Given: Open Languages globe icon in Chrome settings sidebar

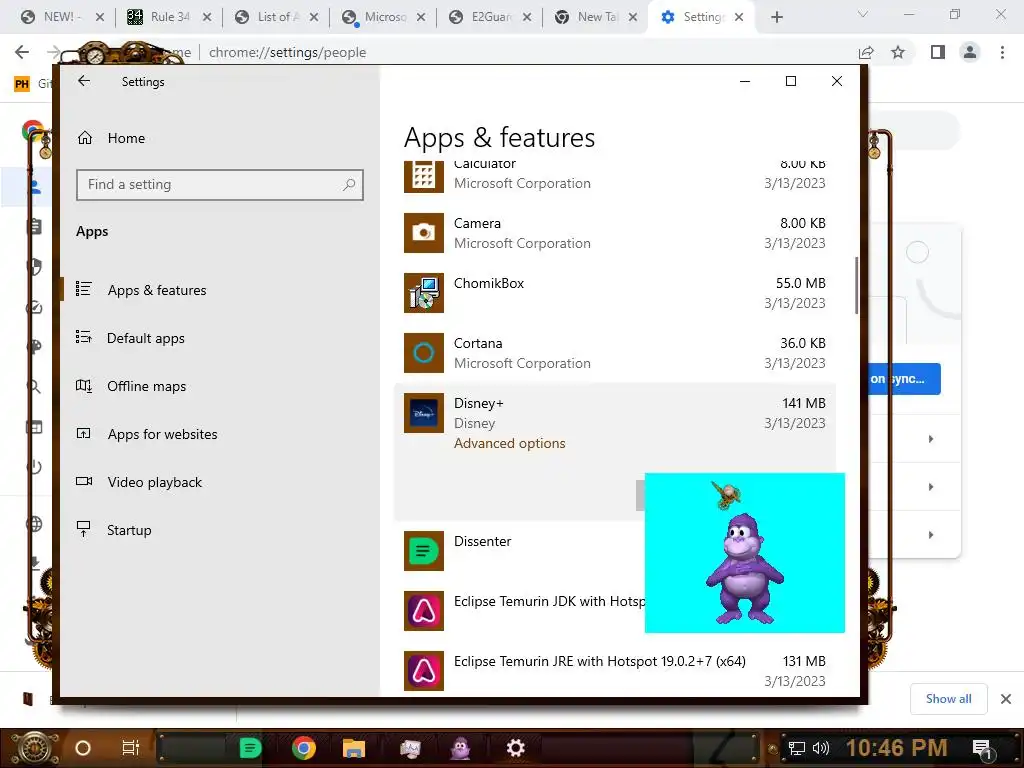Looking at the screenshot, I should coord(35,524).
